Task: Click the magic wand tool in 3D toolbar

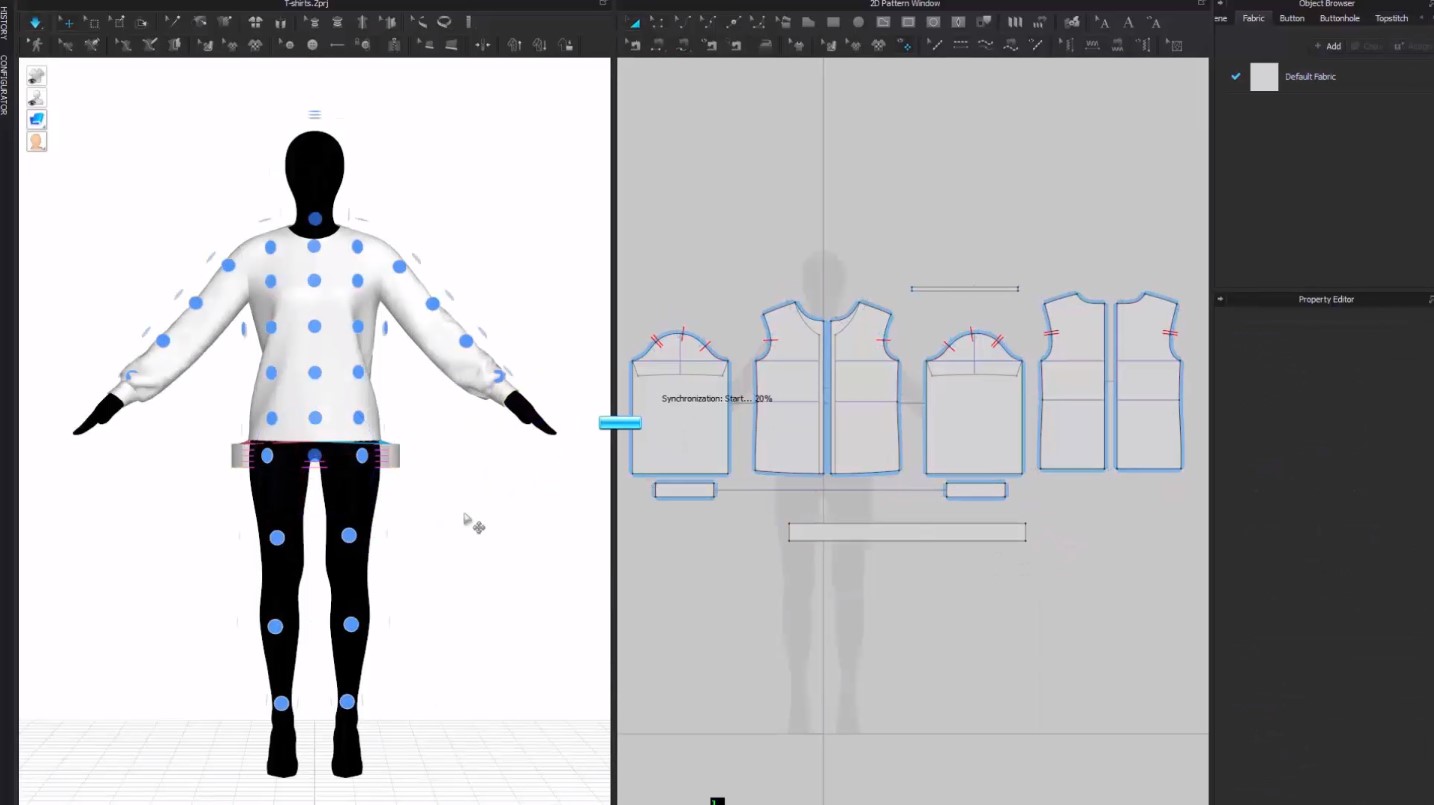Action: [173, 22]
